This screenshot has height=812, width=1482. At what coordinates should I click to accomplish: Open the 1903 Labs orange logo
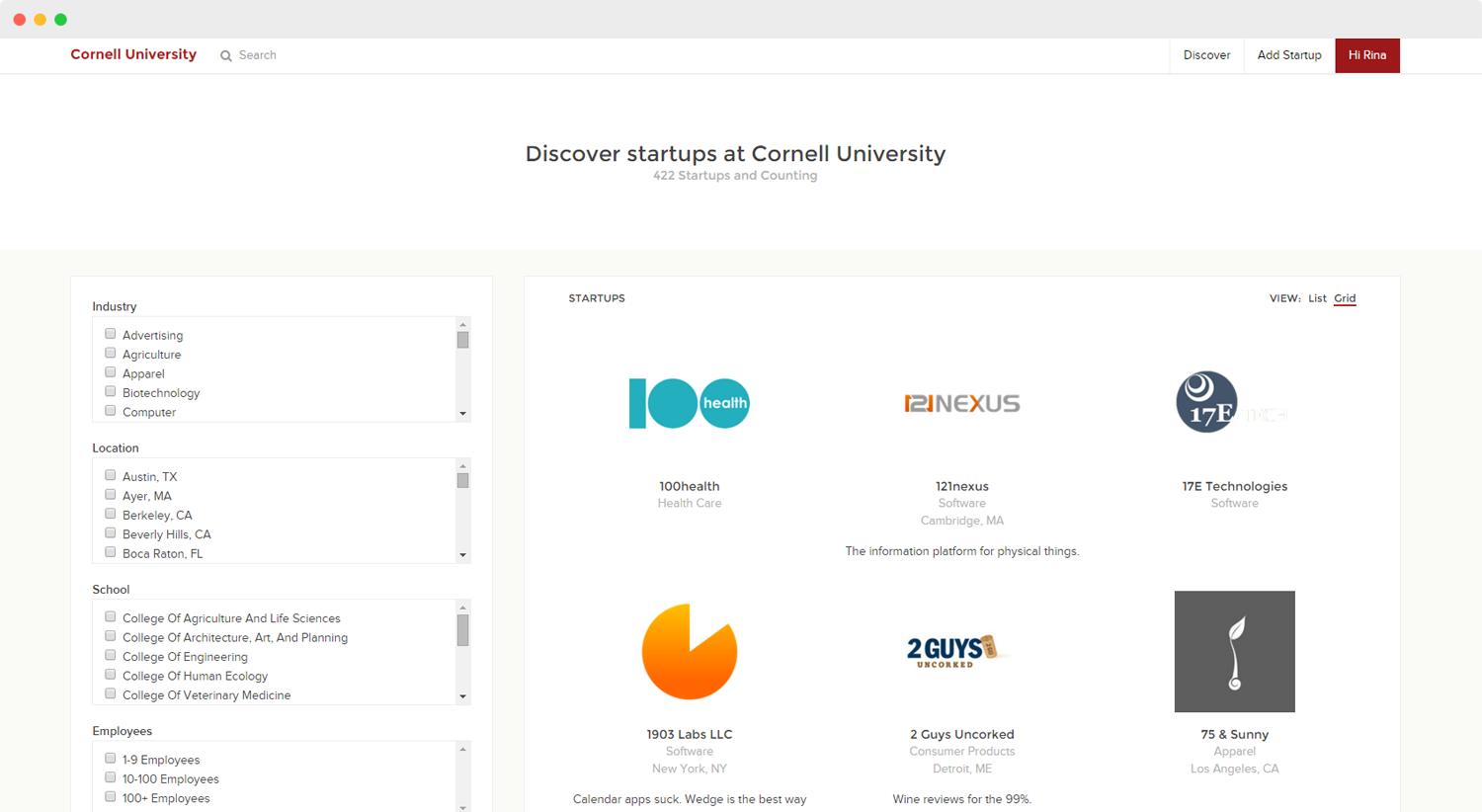(690, 651)
